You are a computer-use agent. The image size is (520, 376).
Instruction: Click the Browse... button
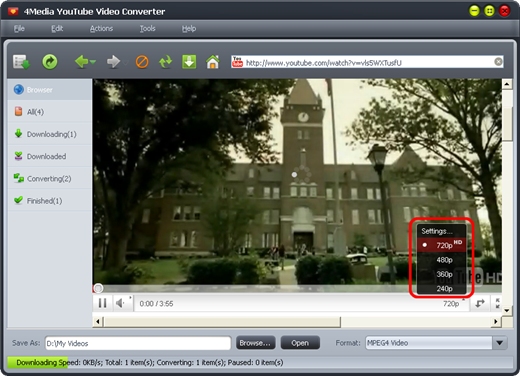click(255, 343)
